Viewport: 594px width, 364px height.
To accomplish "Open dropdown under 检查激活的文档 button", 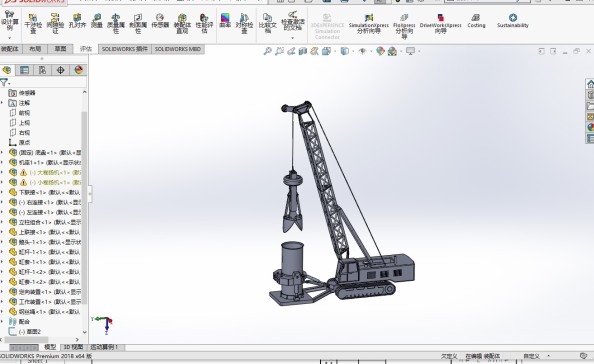I will (292, 38).
